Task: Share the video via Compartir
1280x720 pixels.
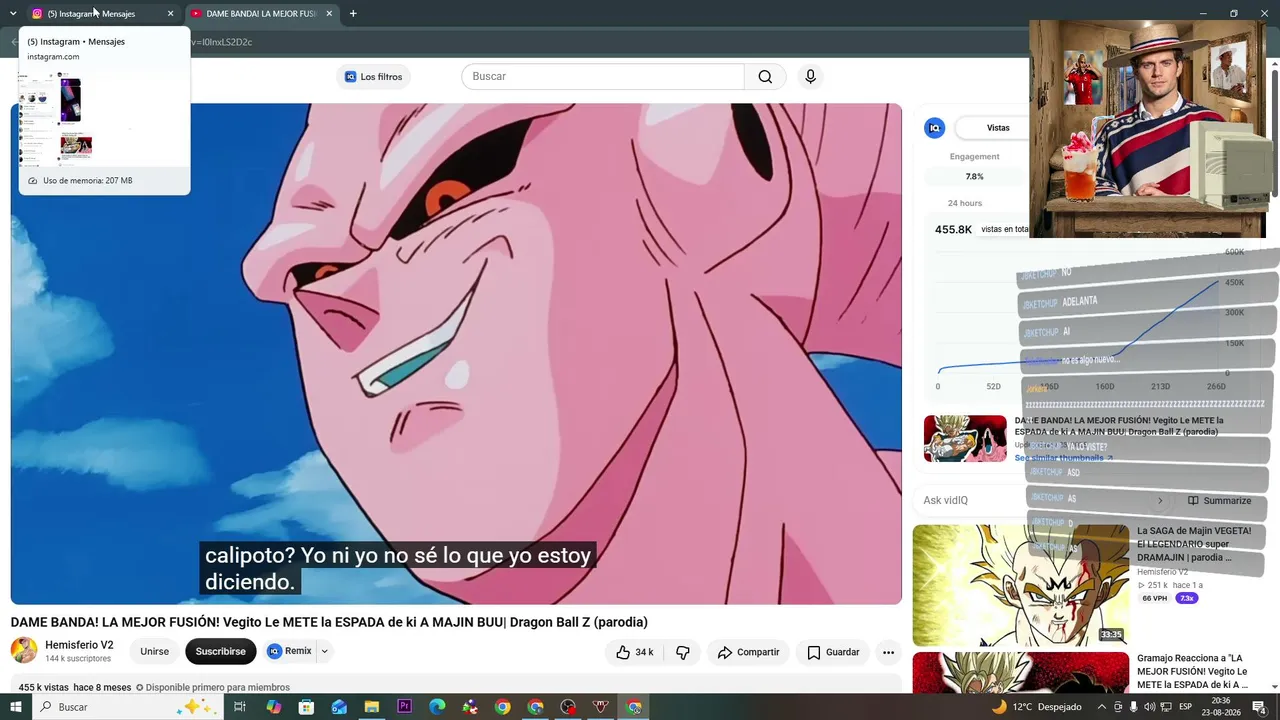Action: click(748, 652)
